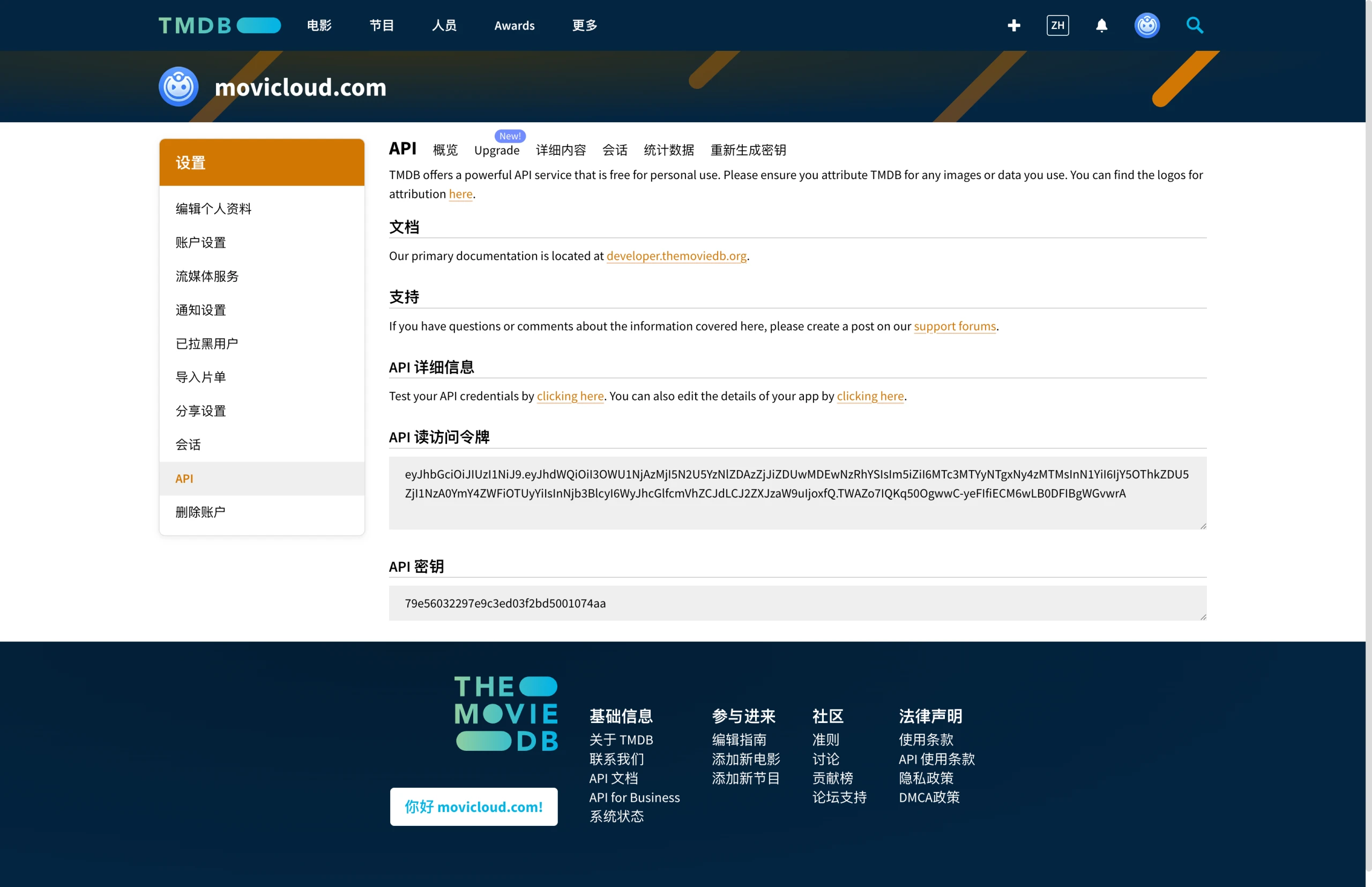
Task: Open the 重新生成密钥 tab
Action: [x=748, y=150]
